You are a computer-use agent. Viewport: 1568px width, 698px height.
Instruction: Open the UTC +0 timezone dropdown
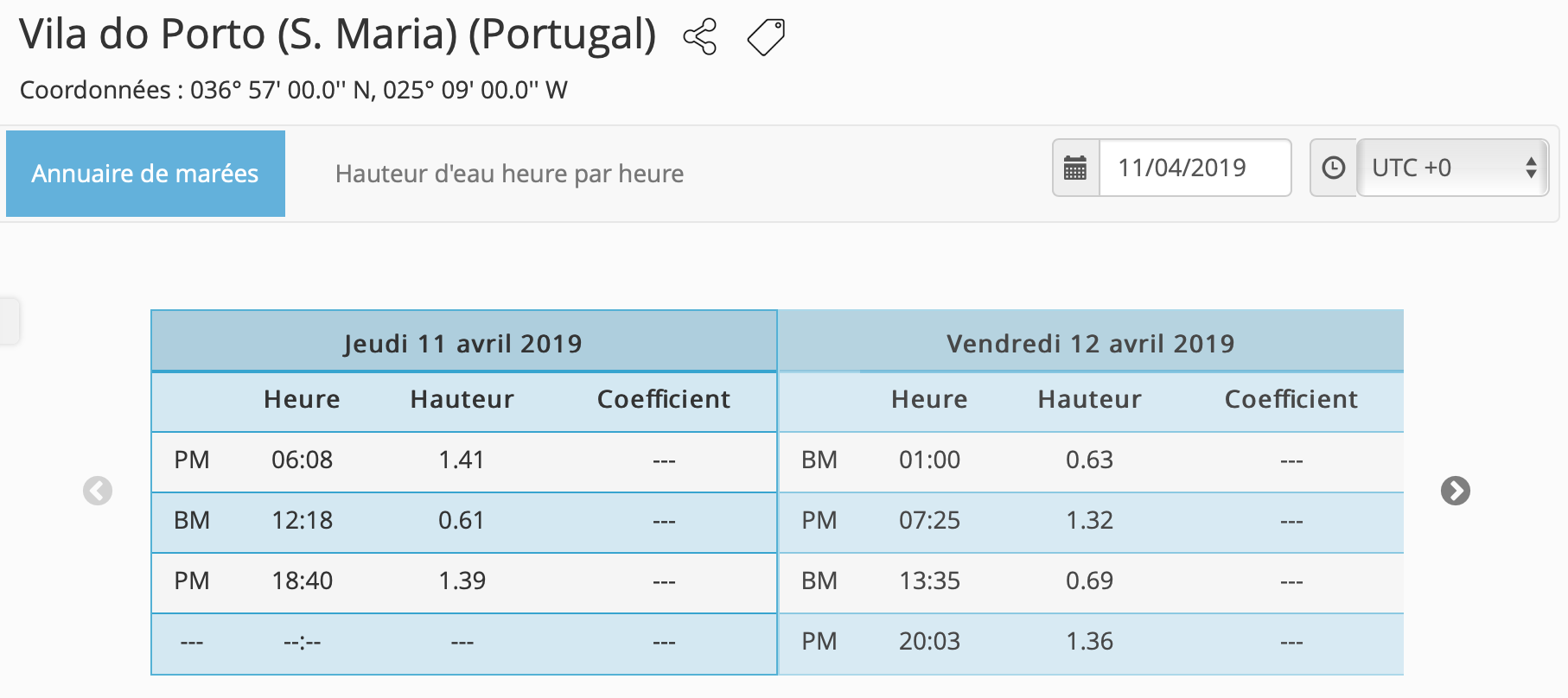1452,168
